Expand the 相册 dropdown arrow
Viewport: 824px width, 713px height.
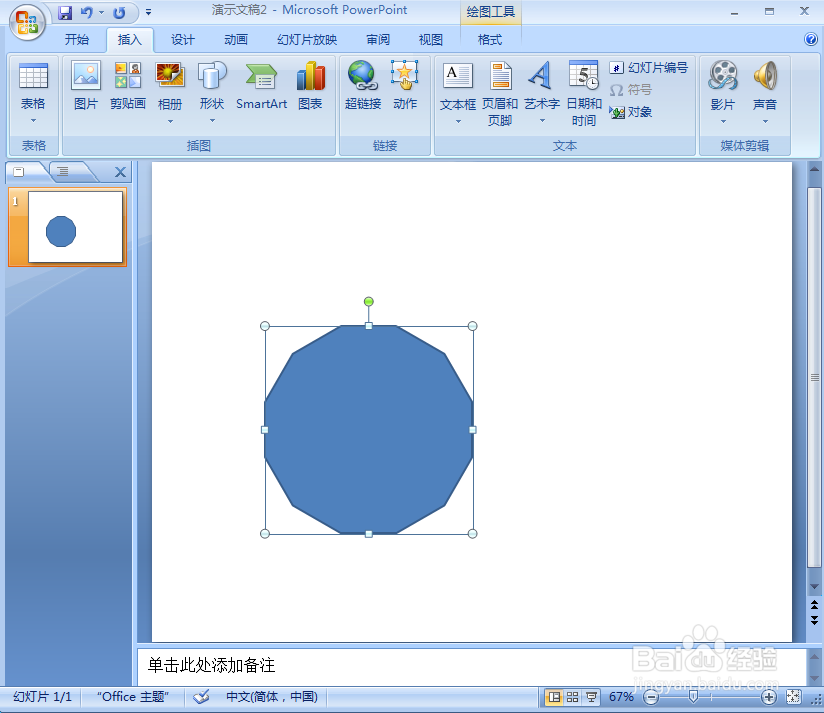[170, 121]
